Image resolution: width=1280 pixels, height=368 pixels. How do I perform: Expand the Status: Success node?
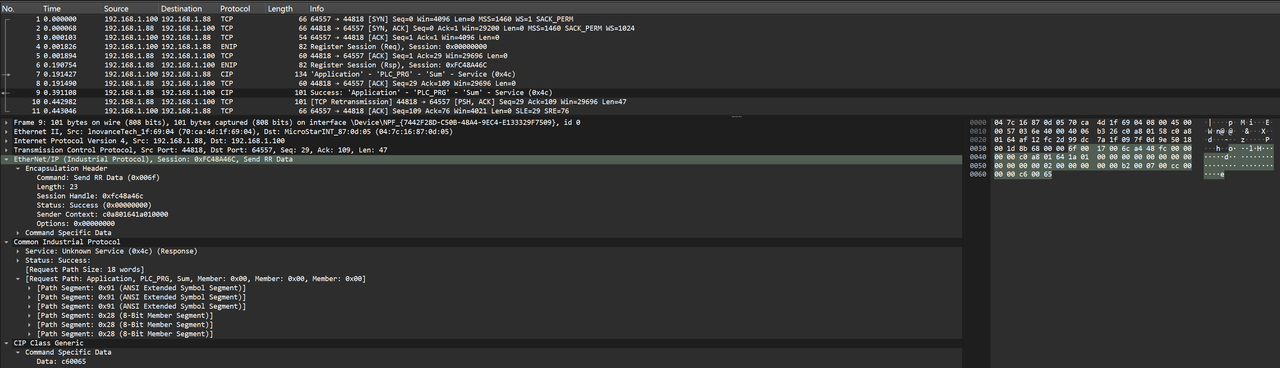tap(18, 260)
